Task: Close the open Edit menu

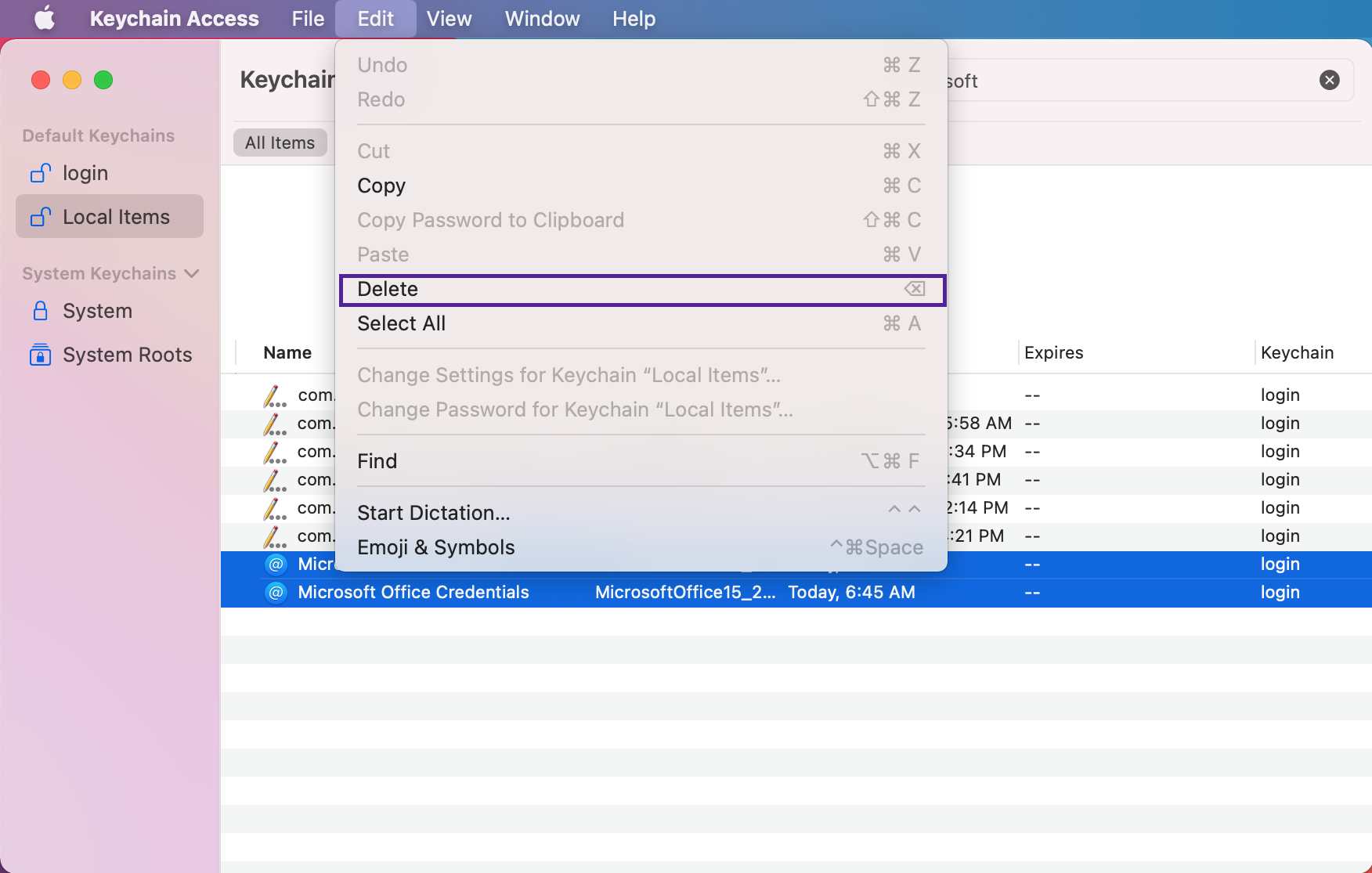Action: tap(376, 18)
